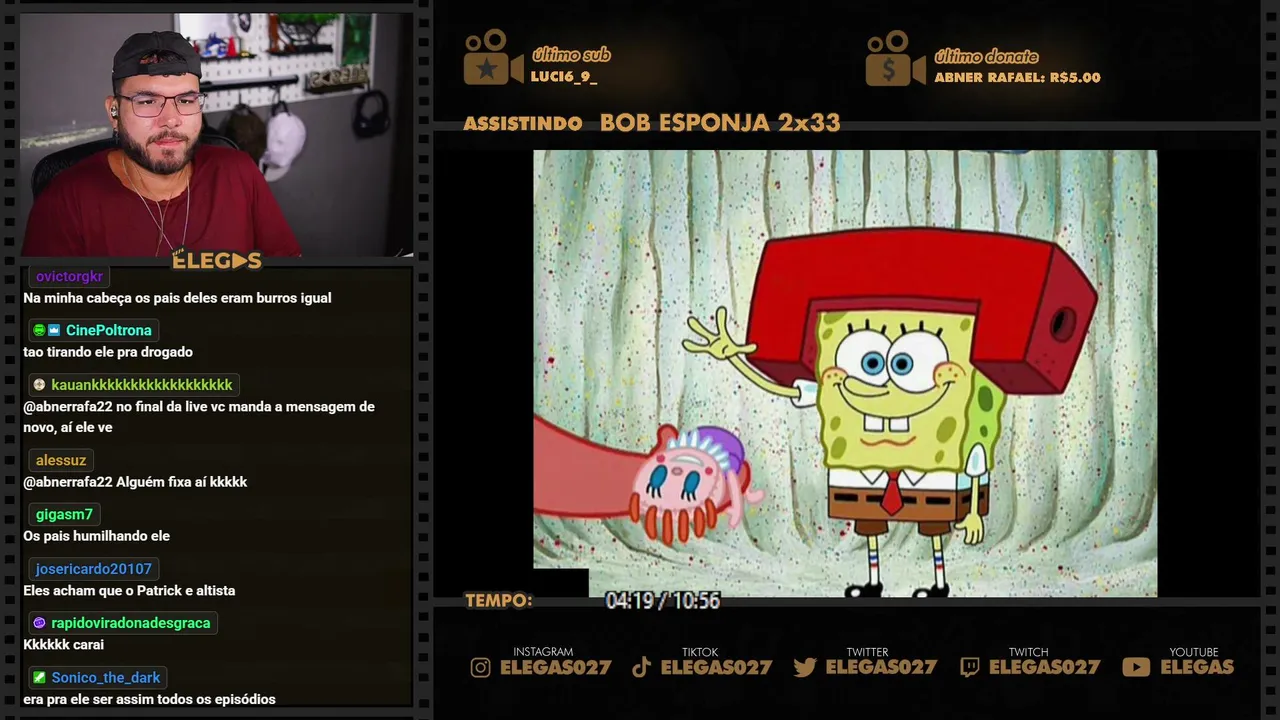Click the TEMPO: label
Image resolution: width=1280 pixels, height=720 pixels.
(498, 601)
